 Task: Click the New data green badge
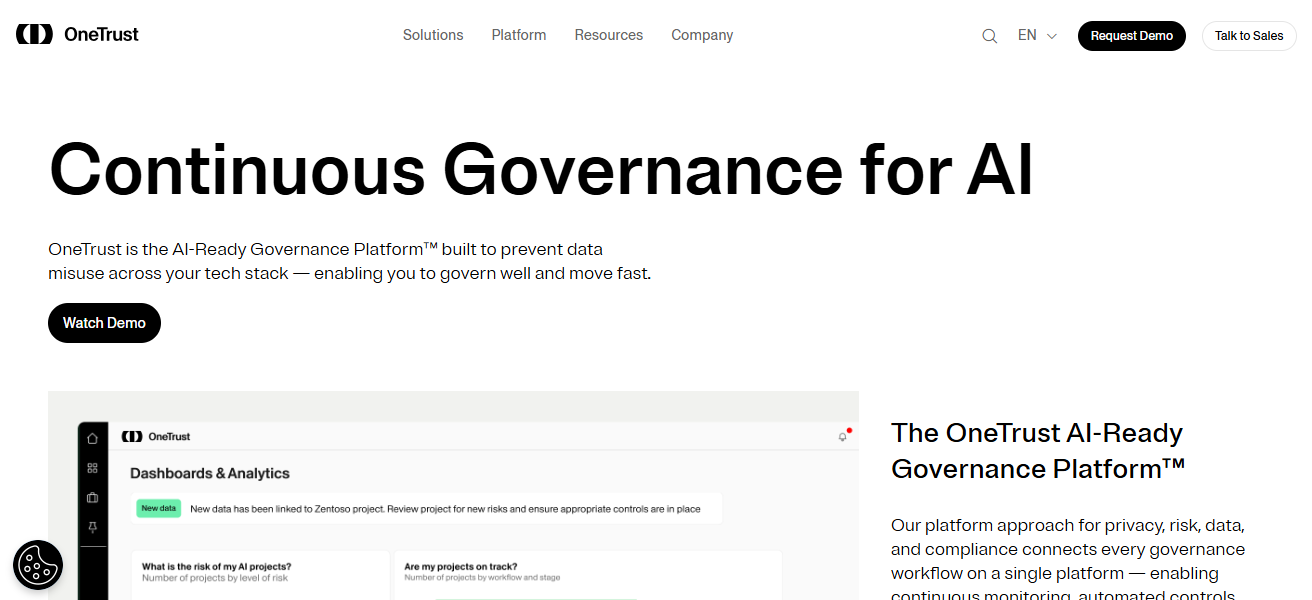click(x=158, y=508)
